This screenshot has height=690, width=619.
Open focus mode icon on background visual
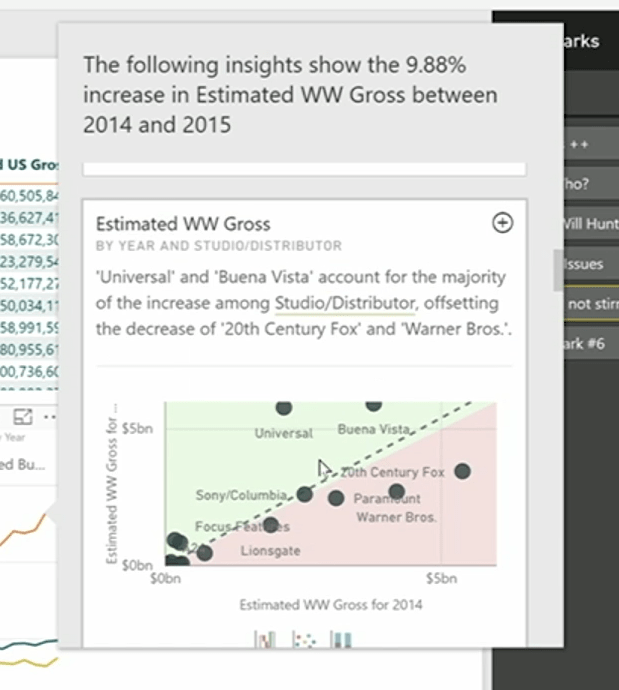22,416
